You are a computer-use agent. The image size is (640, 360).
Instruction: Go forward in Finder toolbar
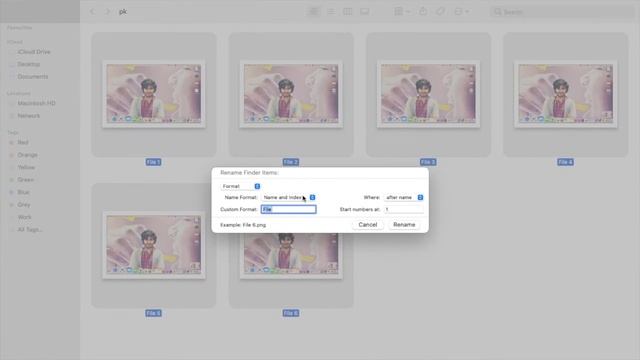[108, 12]
